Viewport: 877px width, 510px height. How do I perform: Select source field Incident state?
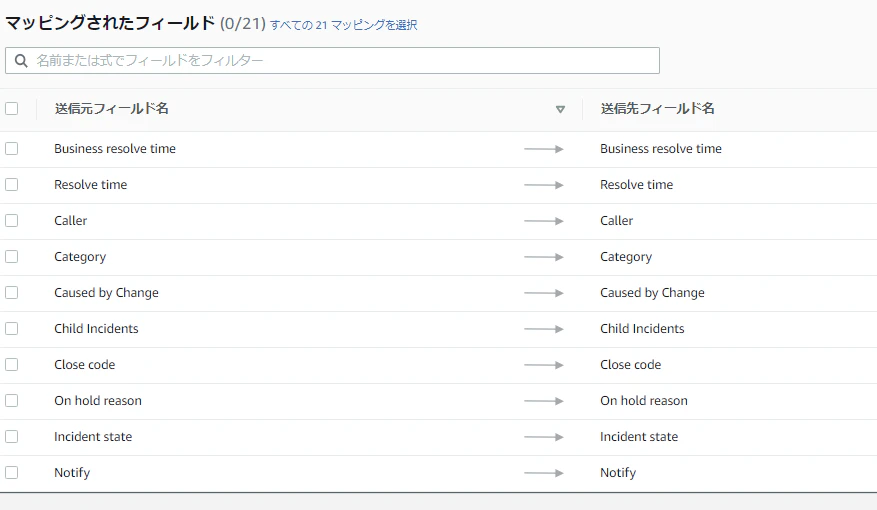93,436
